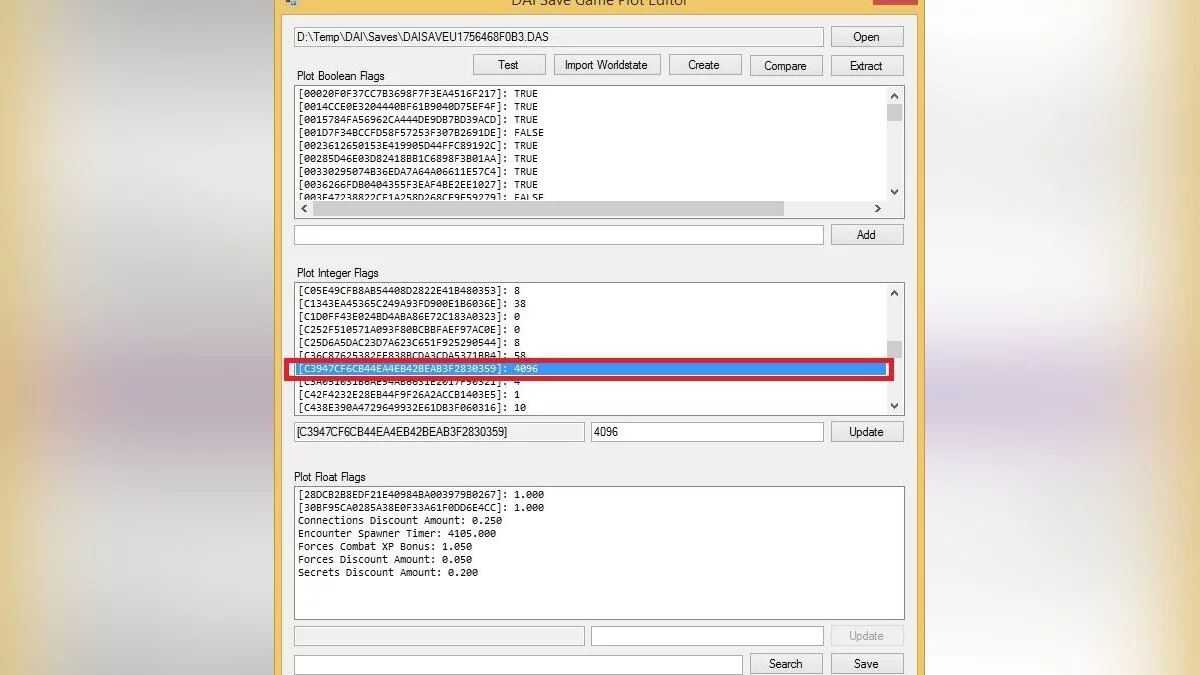Click the integer value field showing 4096
The width and height of the screenshot is (1200, 675).
coord(706,432)
